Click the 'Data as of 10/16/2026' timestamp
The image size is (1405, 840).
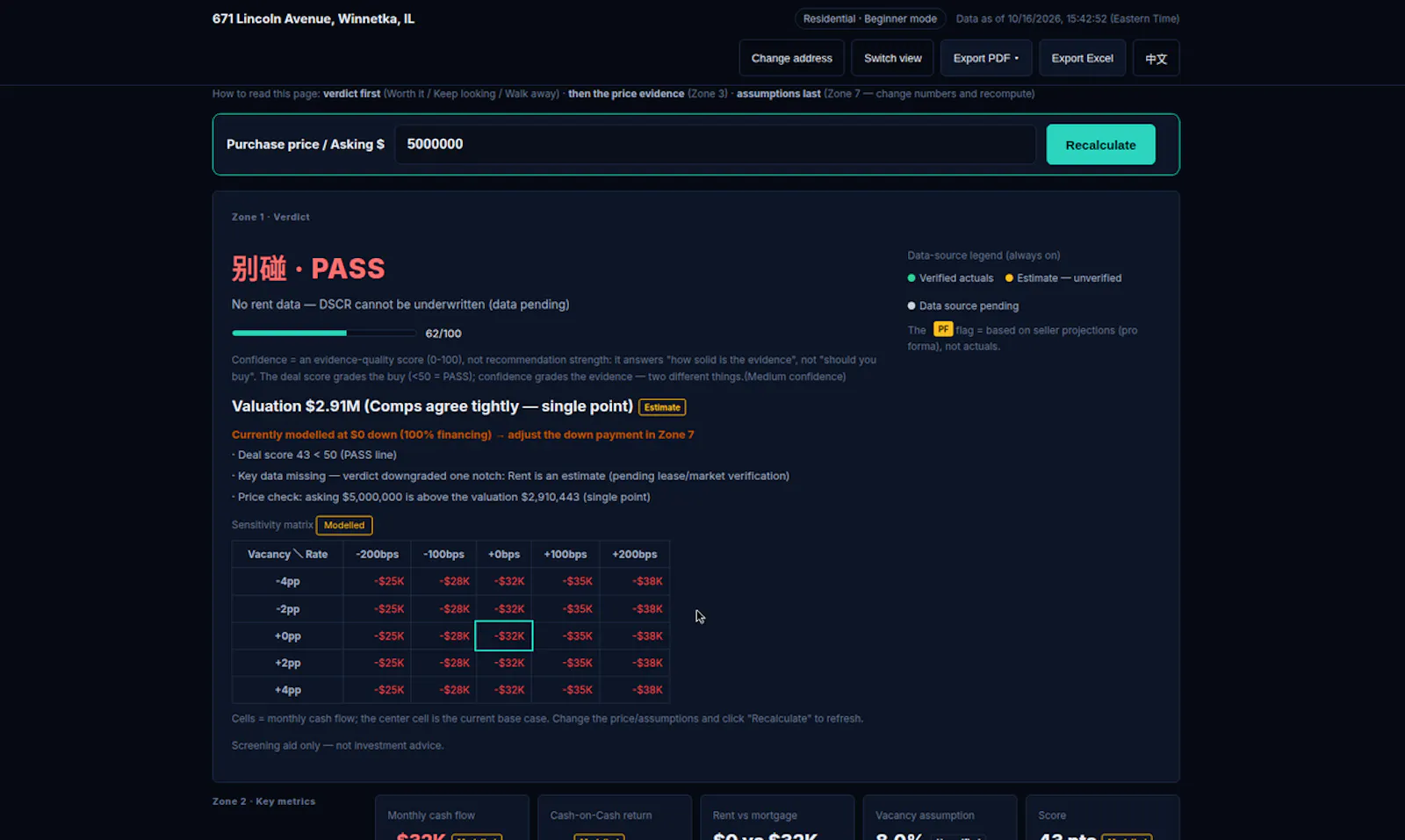click(x=1068, y=18)
